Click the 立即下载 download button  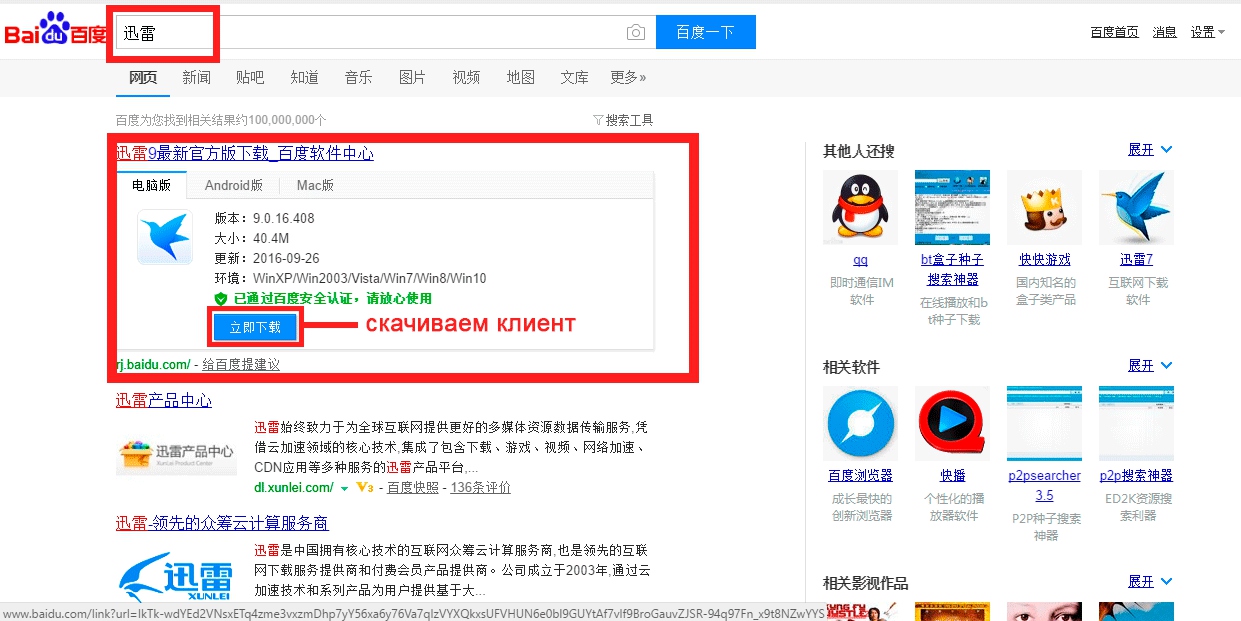coord(255,327)
